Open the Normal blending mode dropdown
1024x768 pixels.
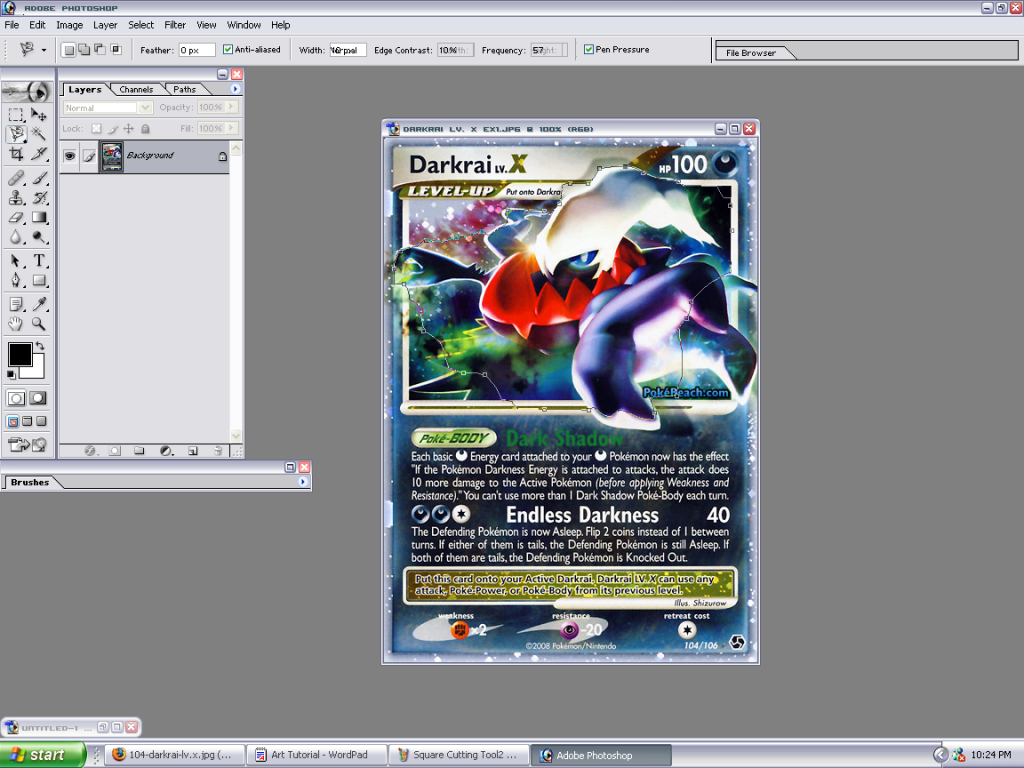145,108
